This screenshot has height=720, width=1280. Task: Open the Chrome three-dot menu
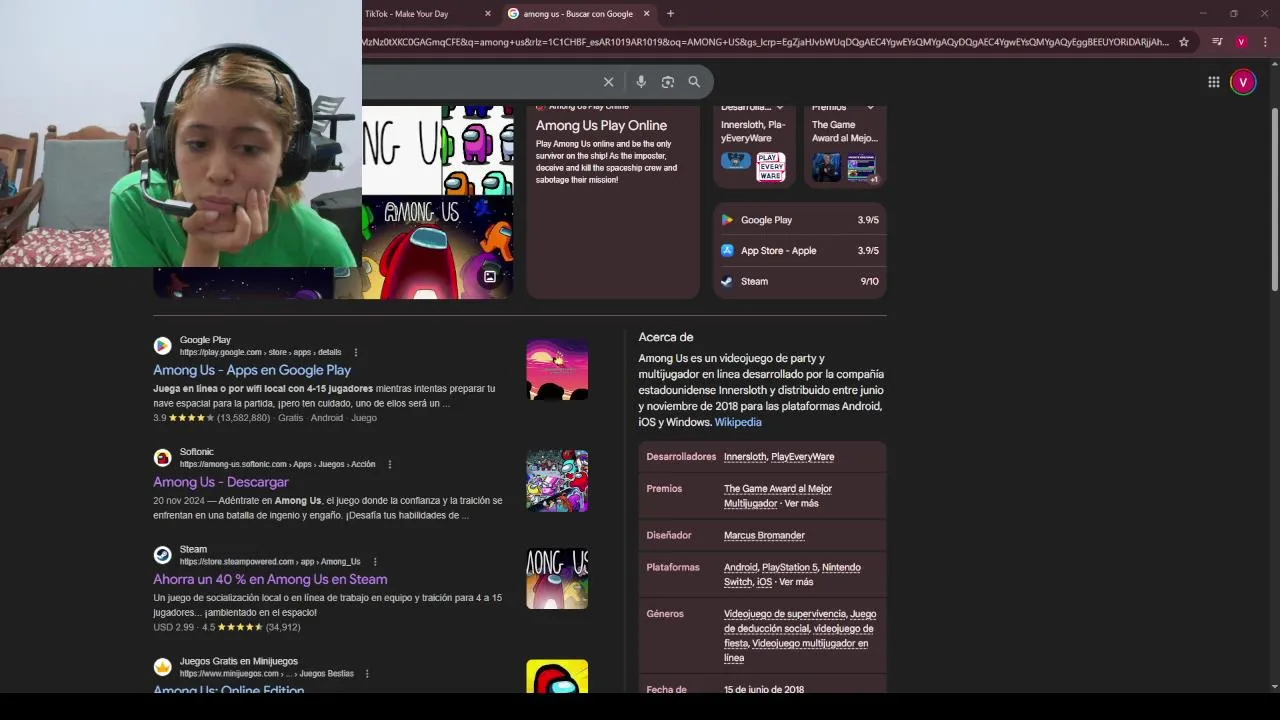[1265, 42]
